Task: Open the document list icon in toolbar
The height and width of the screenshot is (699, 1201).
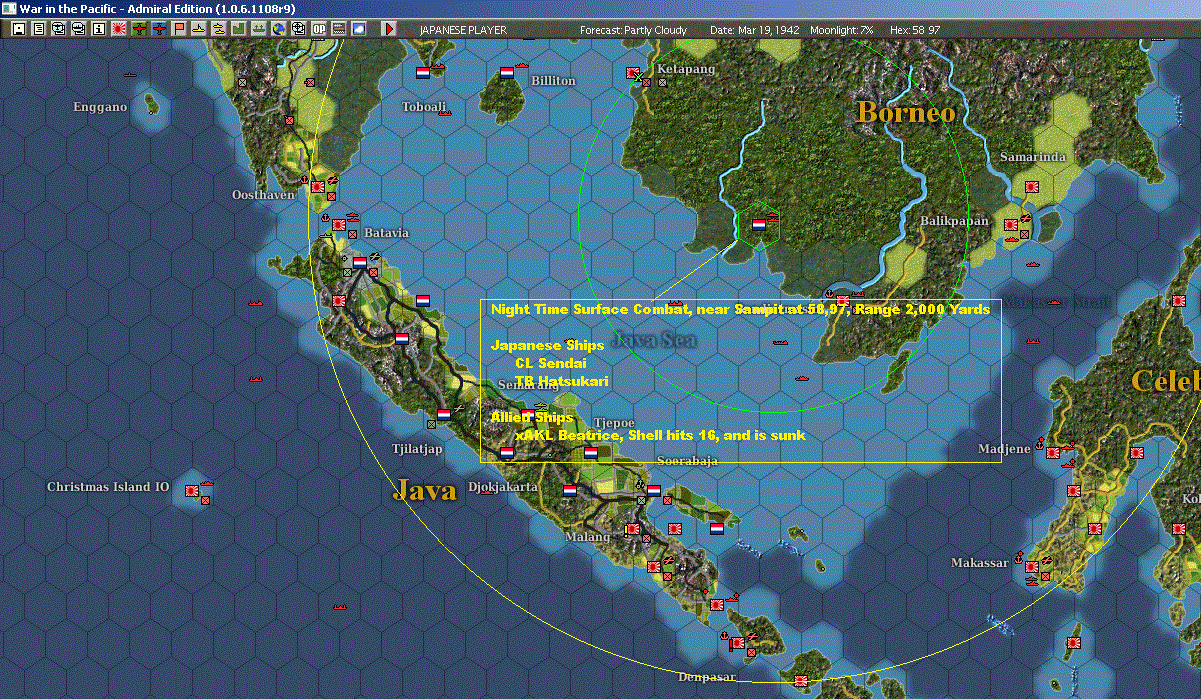Action: pyautogui.click(x=39, y=29)
